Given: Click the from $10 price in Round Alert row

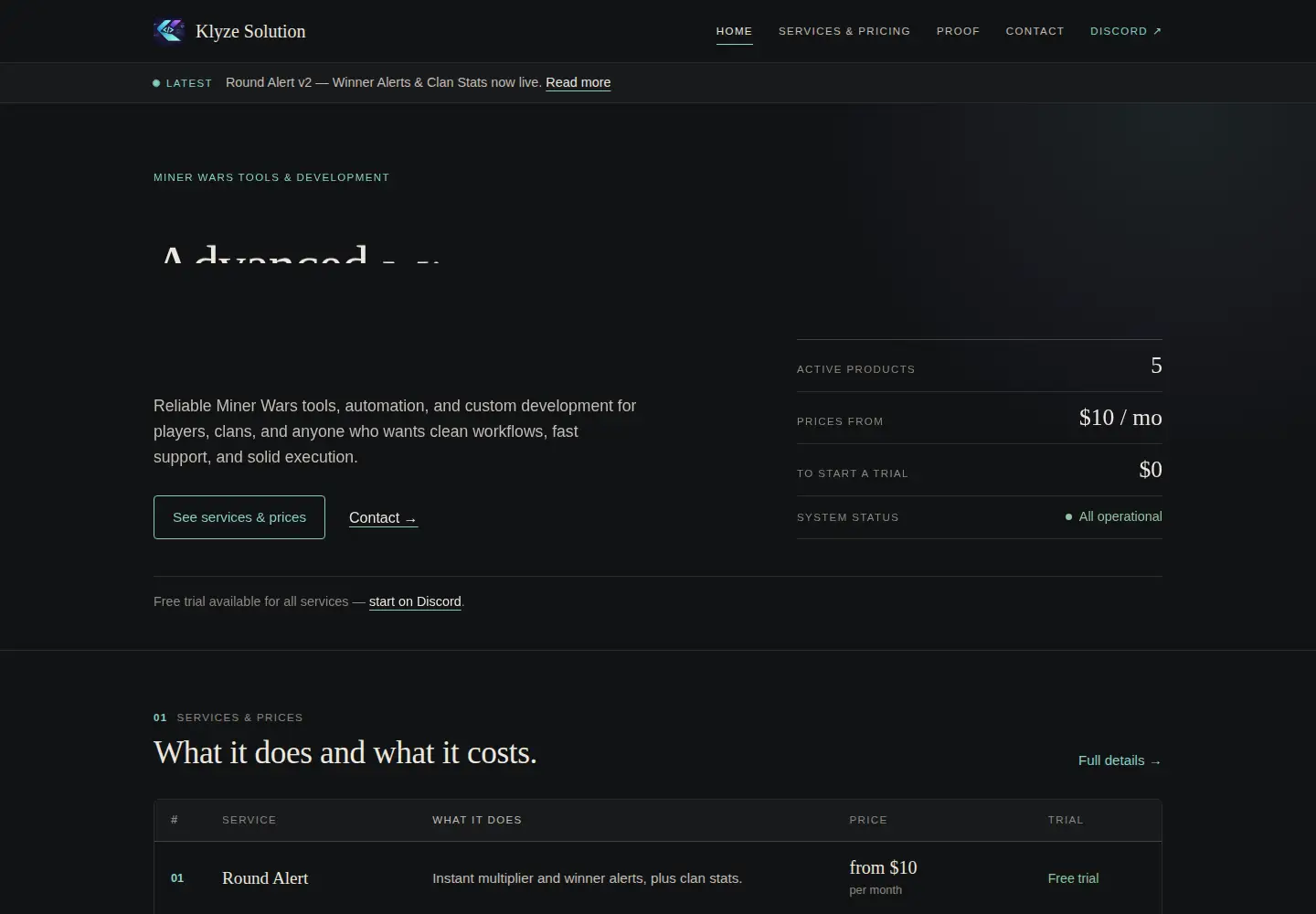Looking at the screenshot, I should click(x=883, y=867).
